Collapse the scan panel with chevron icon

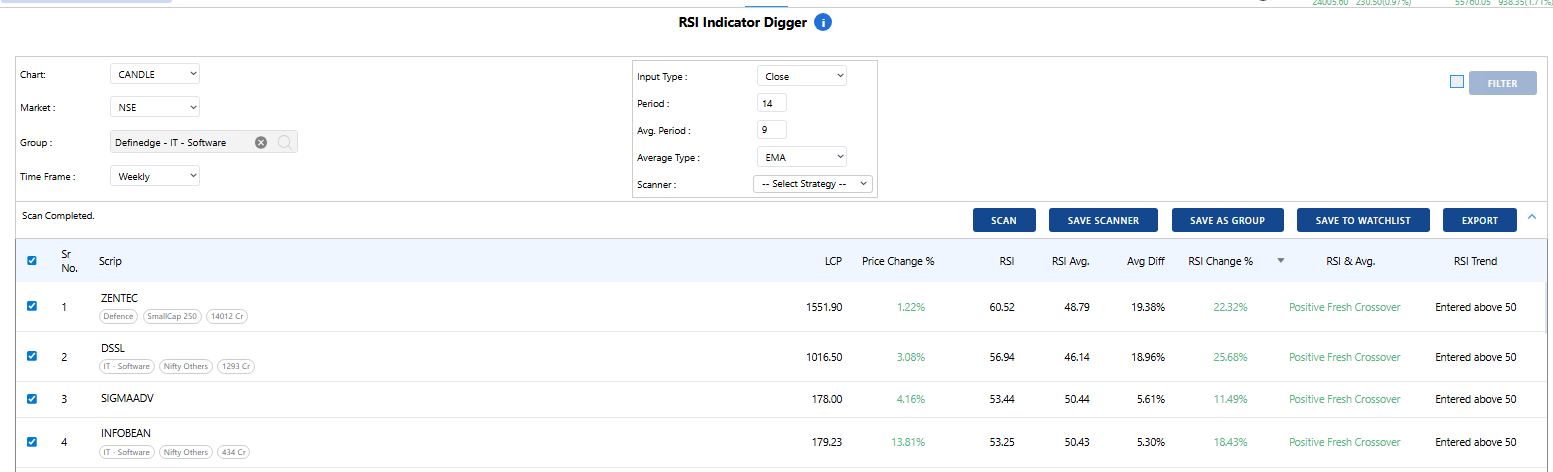pyautogui.click(x=1531, y=218)
